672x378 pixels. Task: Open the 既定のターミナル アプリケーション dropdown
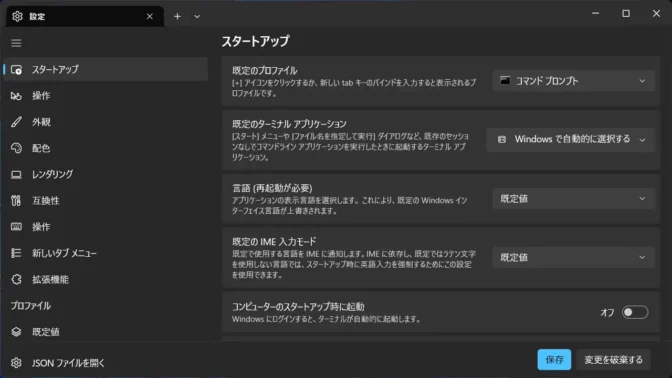pos(570,139)
